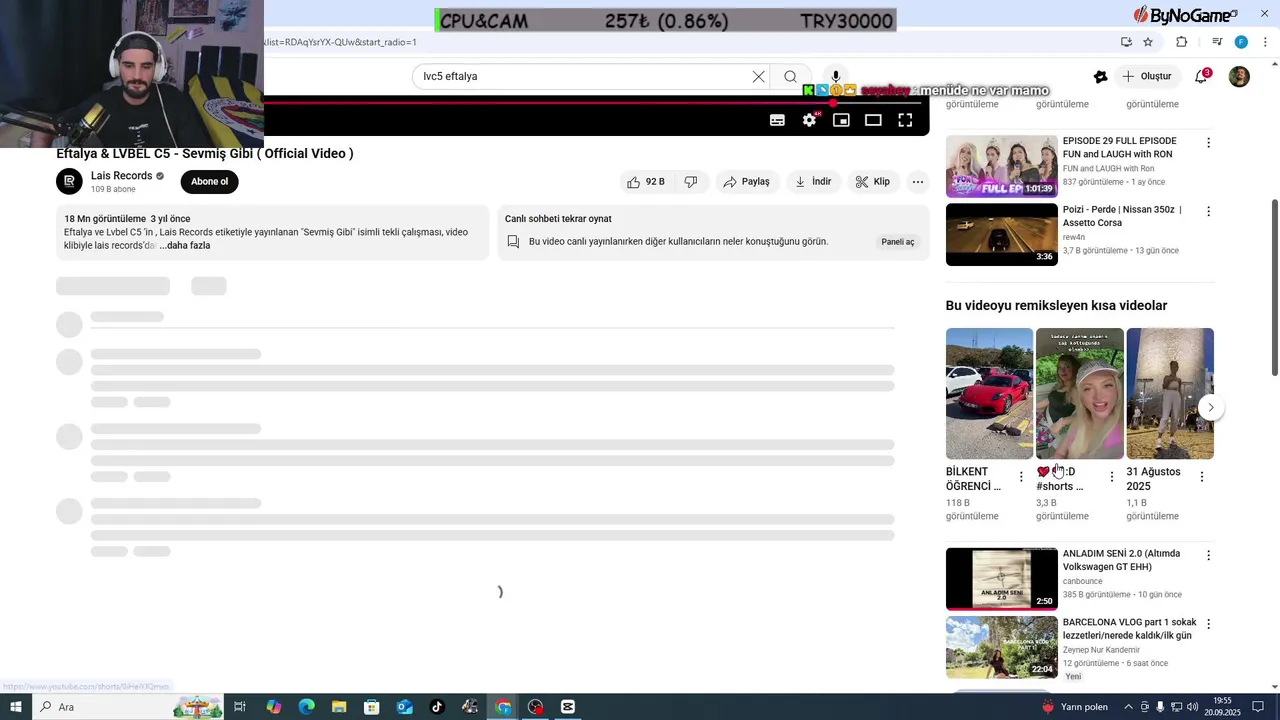Open Windows notification center

coord(1258,707)
